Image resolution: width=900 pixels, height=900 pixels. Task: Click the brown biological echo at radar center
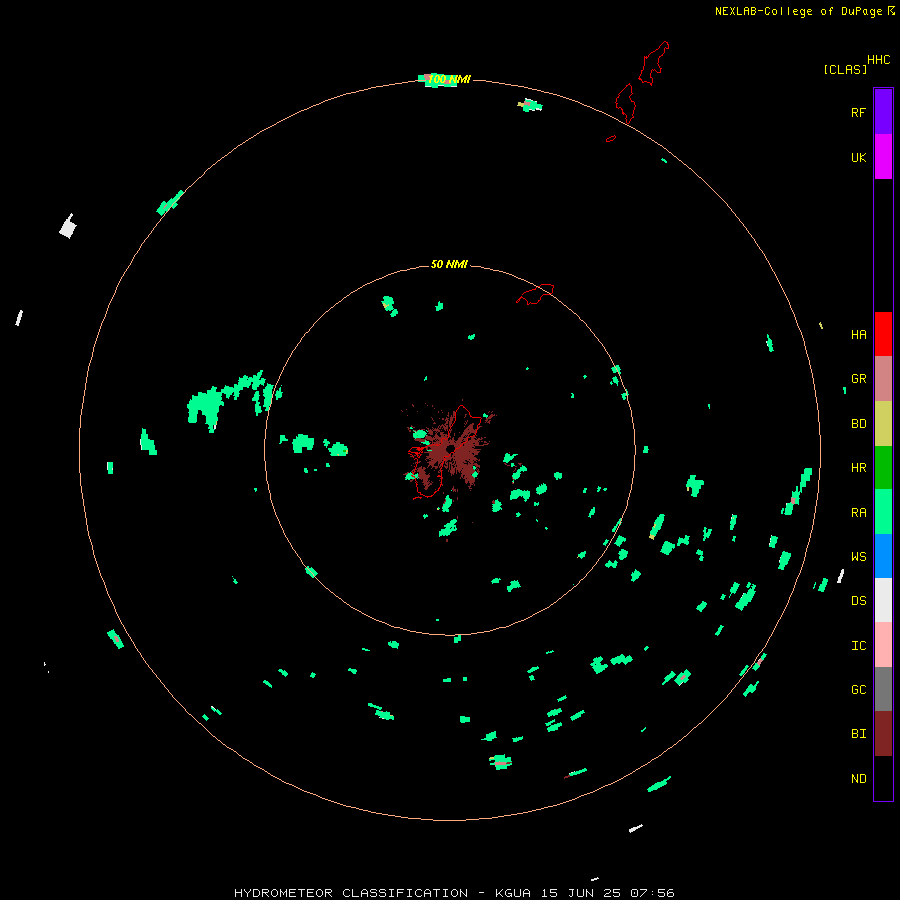coord(451,451)
